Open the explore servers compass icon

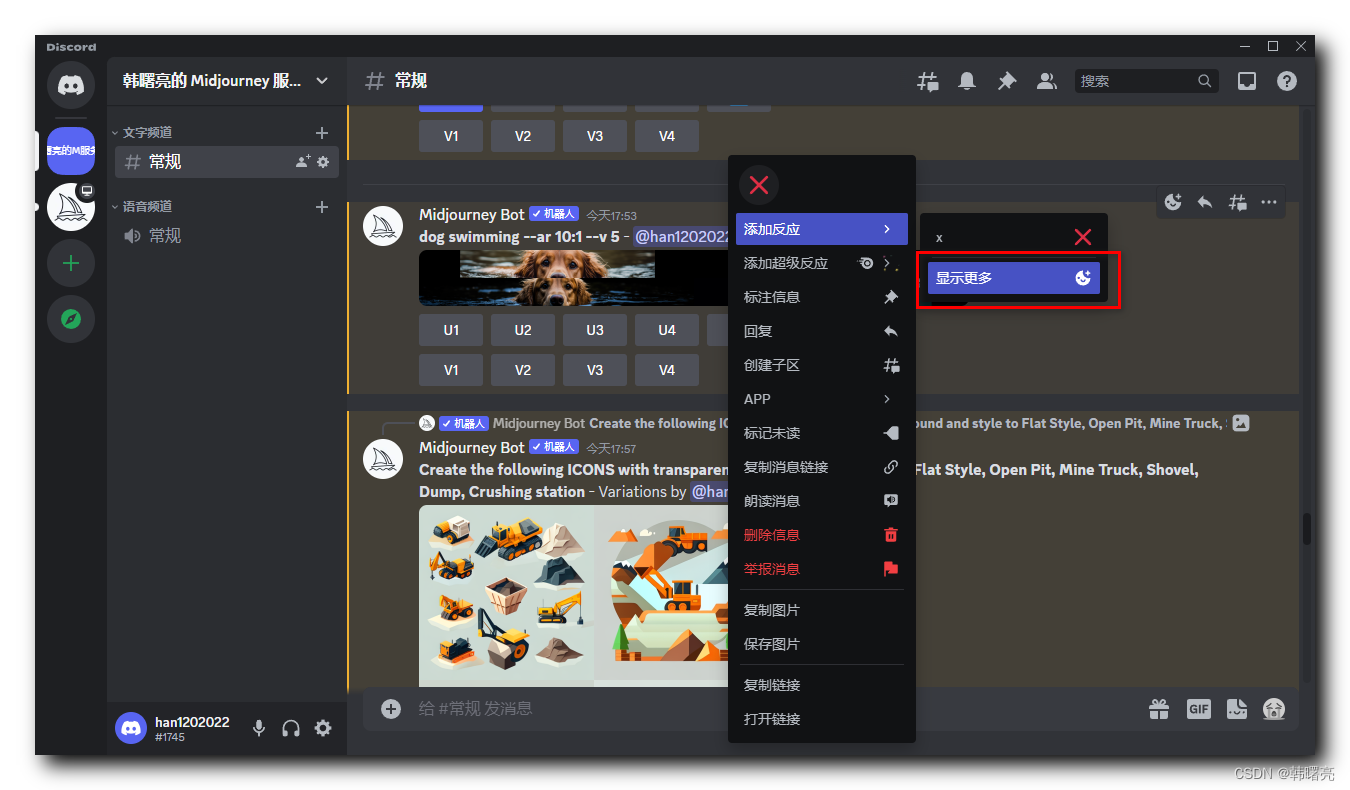[71, 320]
